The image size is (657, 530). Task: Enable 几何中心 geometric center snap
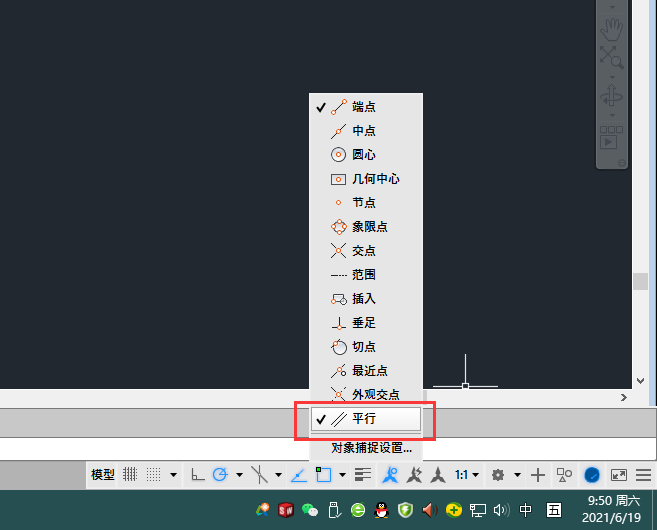pyautogui.click(x=365, y=179)
